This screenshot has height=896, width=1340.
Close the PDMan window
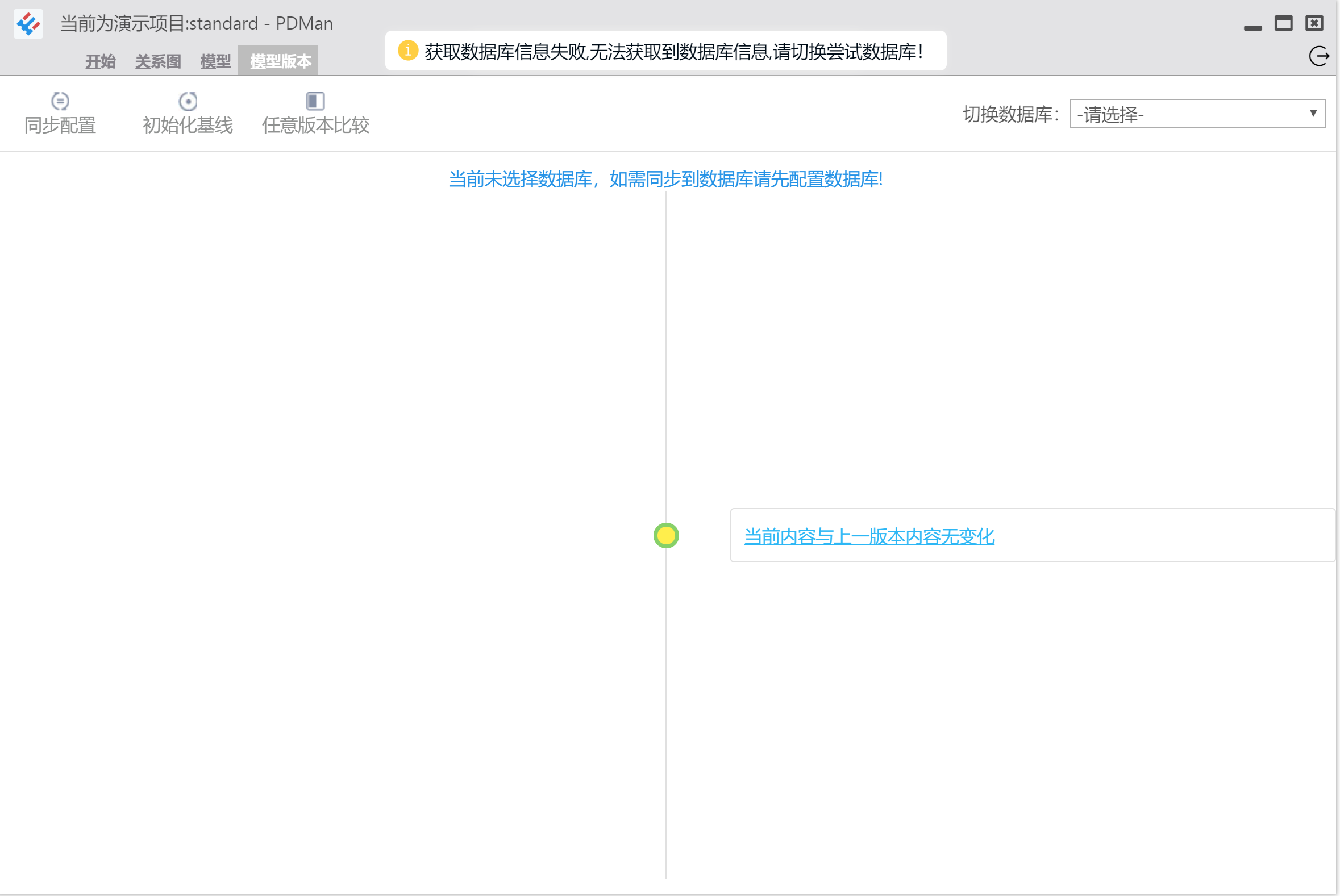(x=1314, y=23)
